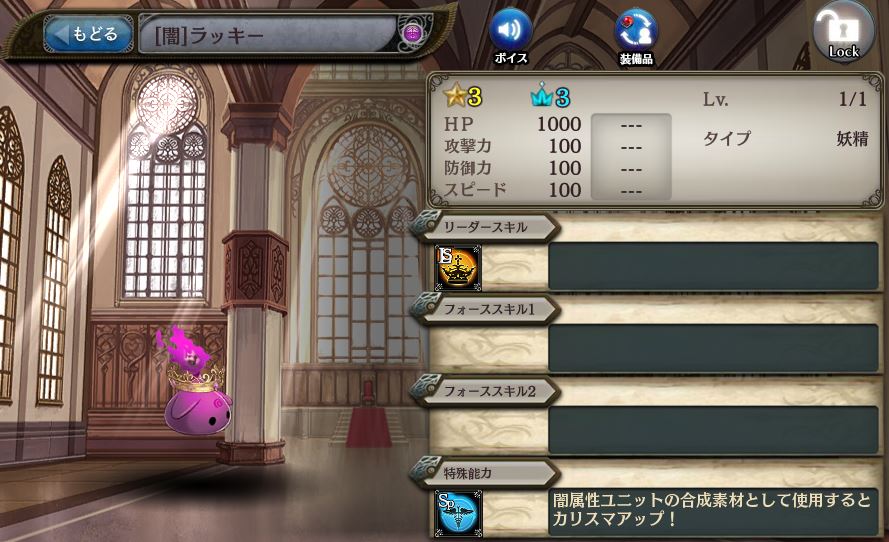Screen dimensions: 889x542
Task: Click the gray equipment bonus stats column
Action: point(631,157)
